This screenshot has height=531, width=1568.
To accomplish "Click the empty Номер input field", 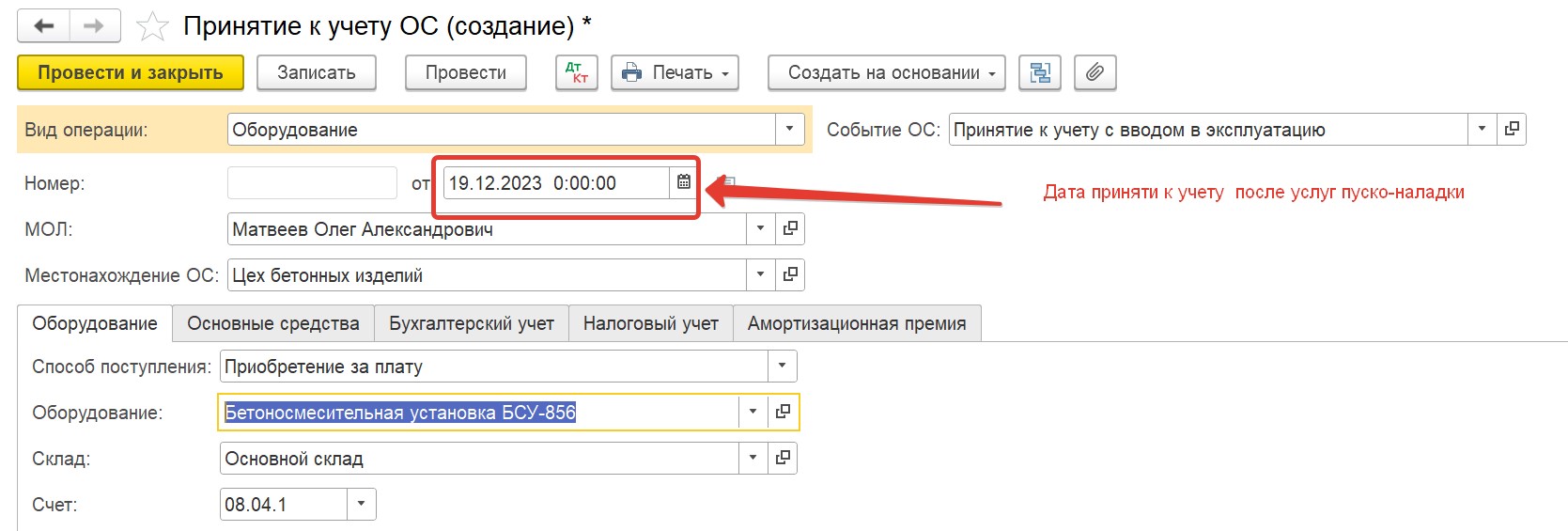I will (312, 182).
